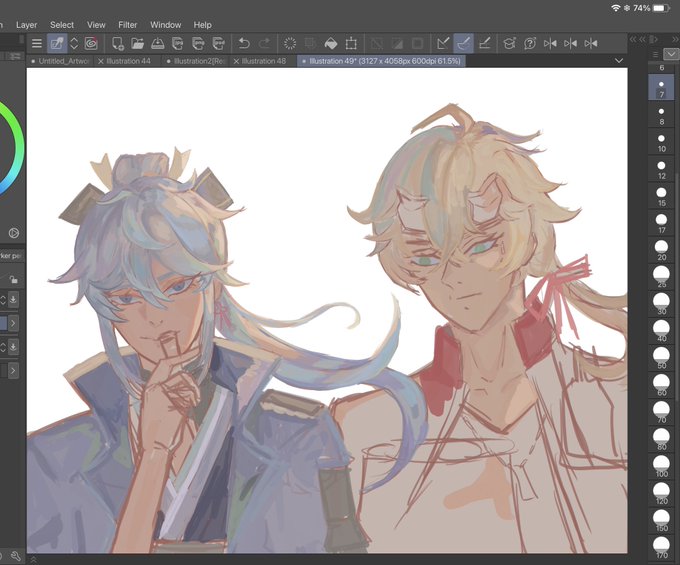
Task: Toggle Snap to Ruler
Action: pos(443,43)
